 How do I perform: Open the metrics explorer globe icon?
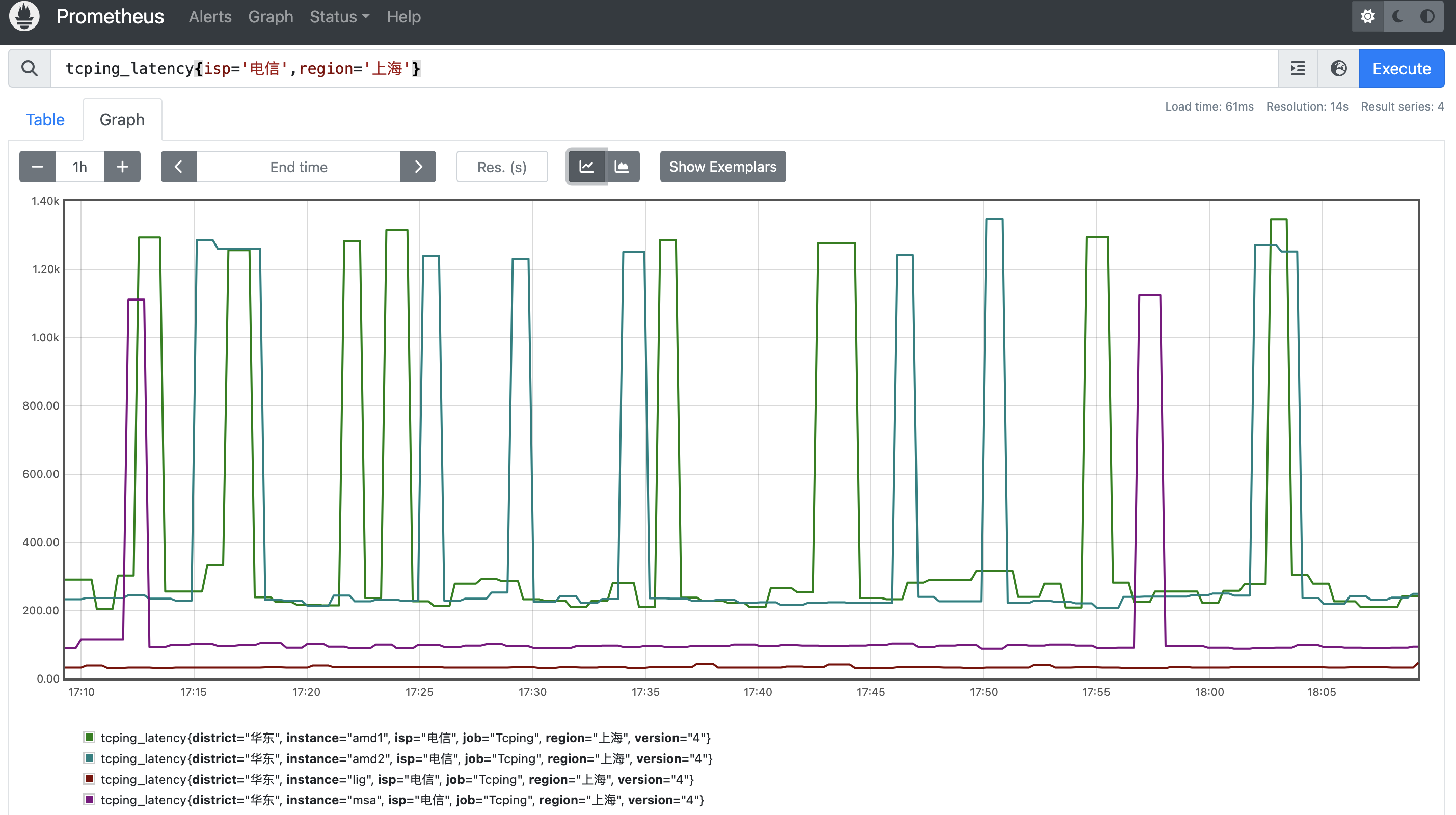pos(1338,68)
